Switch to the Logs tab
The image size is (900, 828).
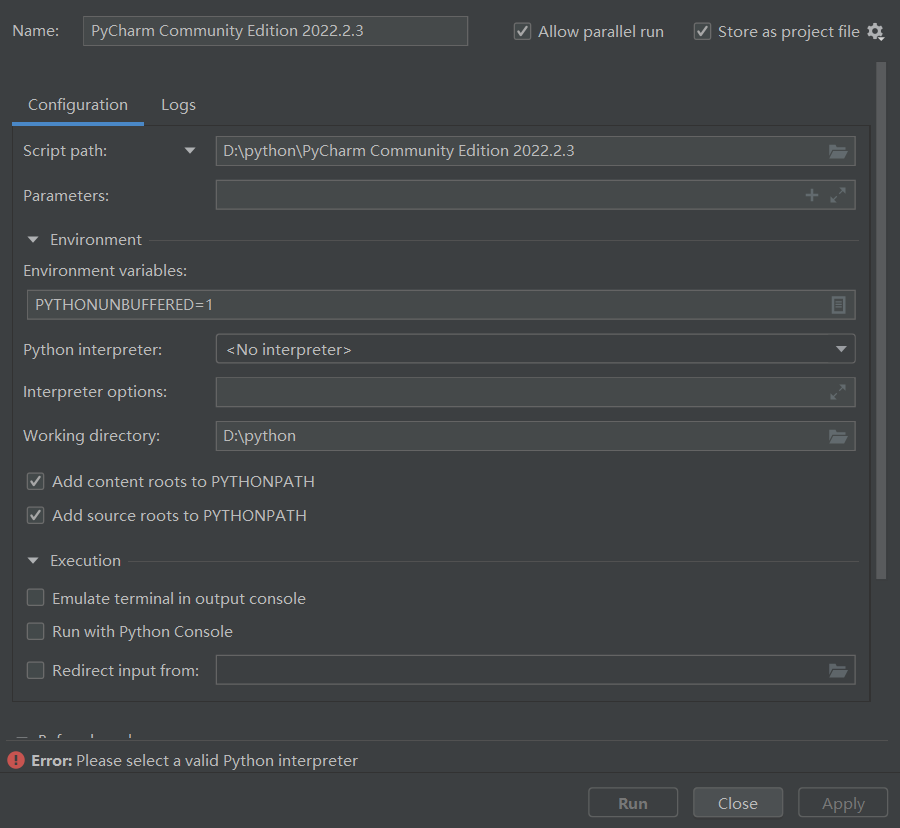(x=179, y=105)
